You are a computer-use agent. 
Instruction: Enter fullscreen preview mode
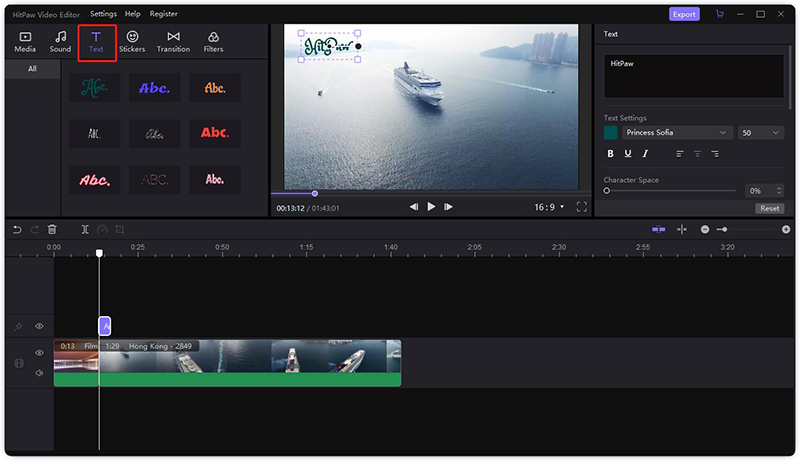click(582, 207)
